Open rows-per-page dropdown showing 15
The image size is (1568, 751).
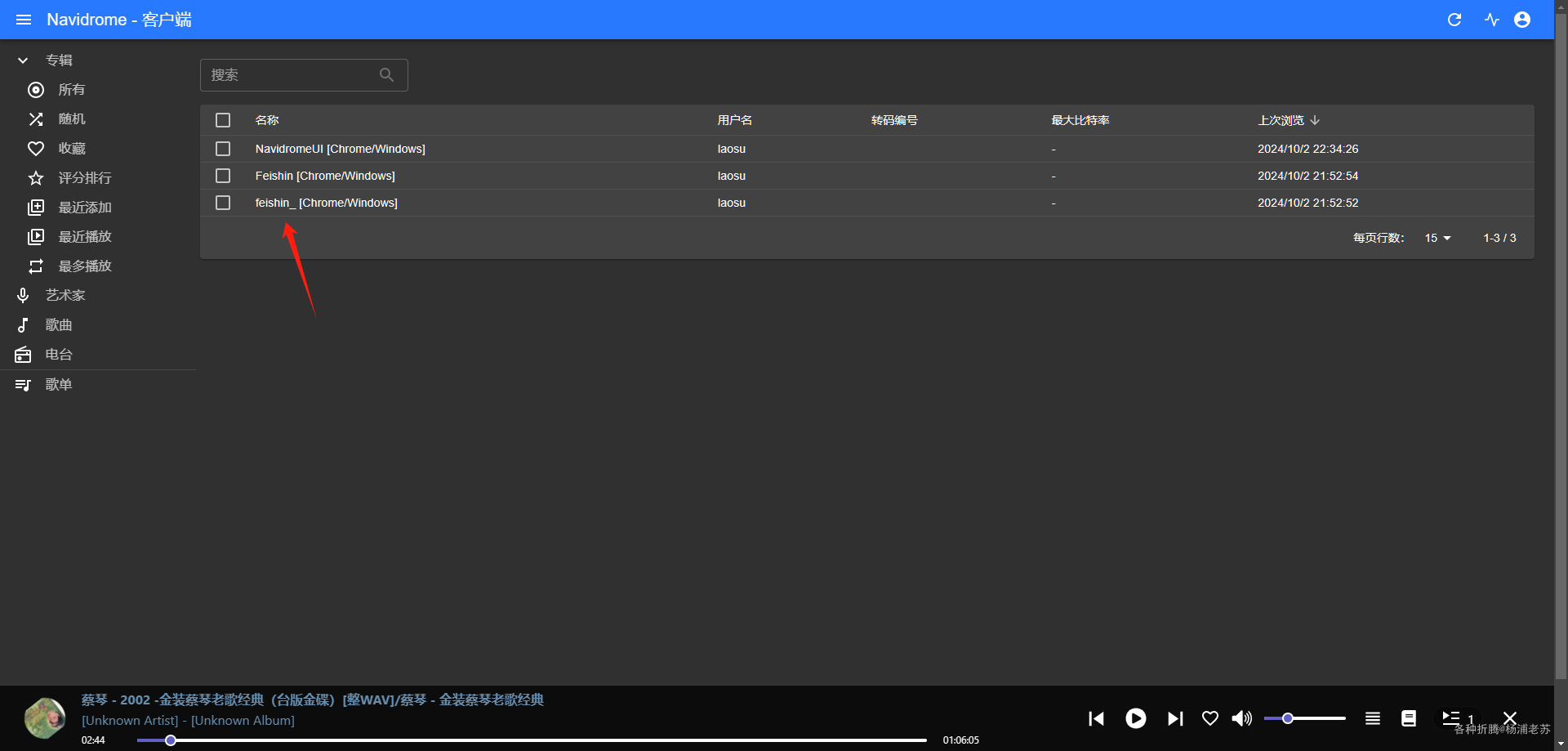1437,238
